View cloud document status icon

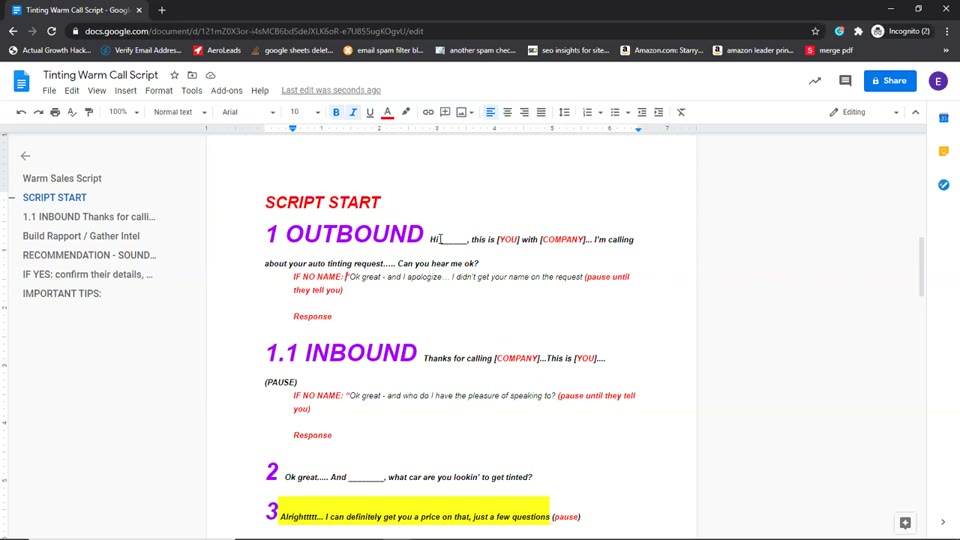(x=211, y=75)
